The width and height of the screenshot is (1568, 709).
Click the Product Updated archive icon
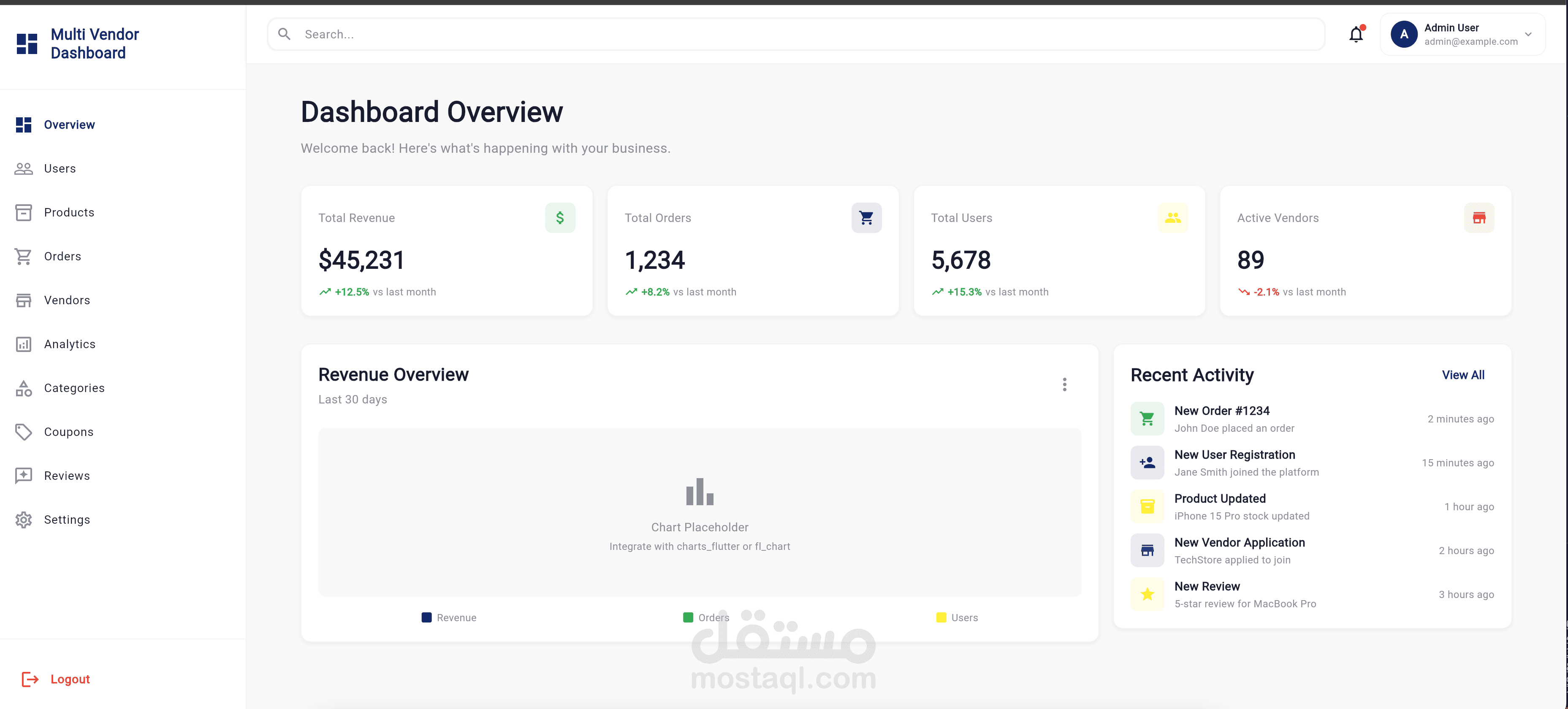point(1147,507)
